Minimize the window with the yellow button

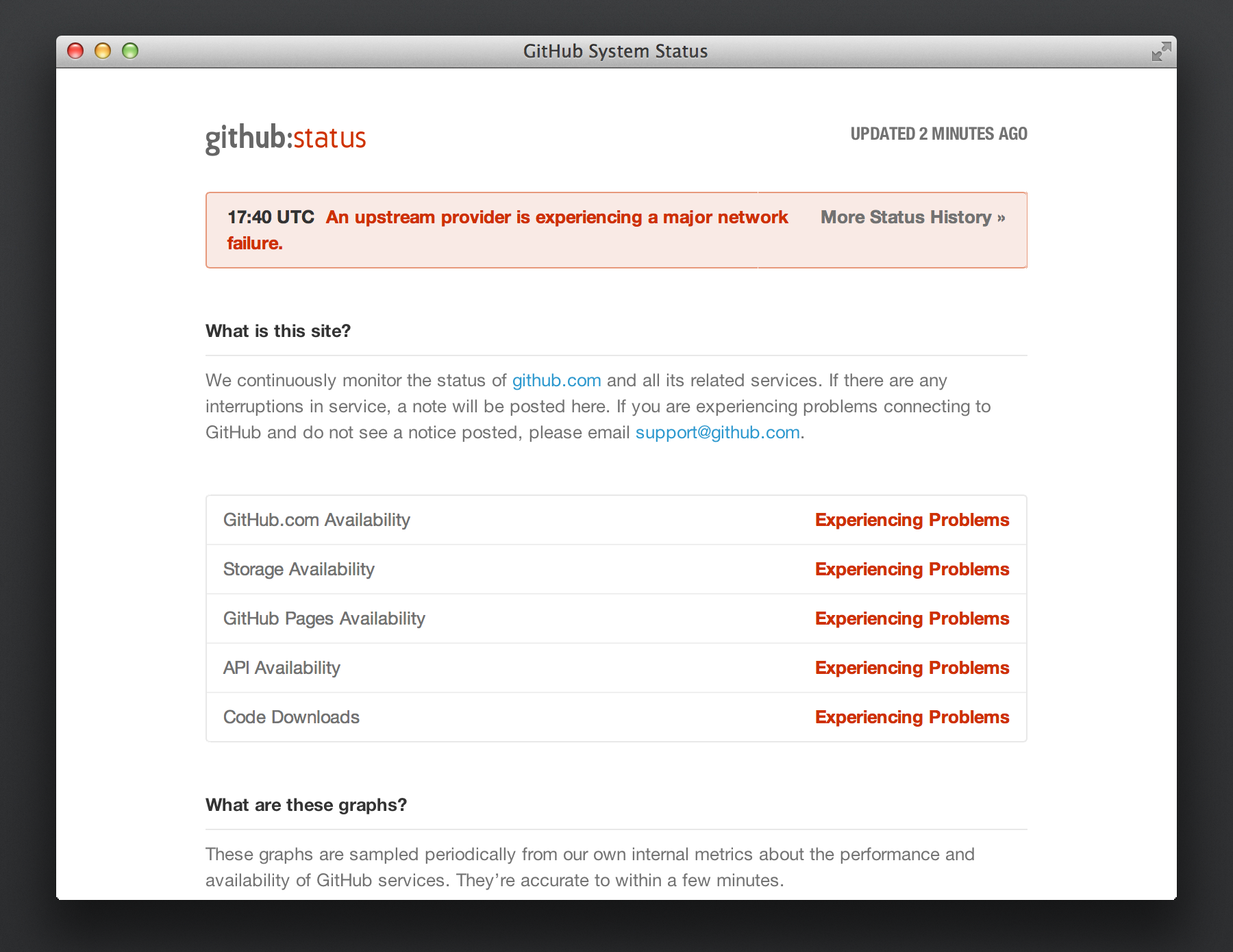point(103,51)
